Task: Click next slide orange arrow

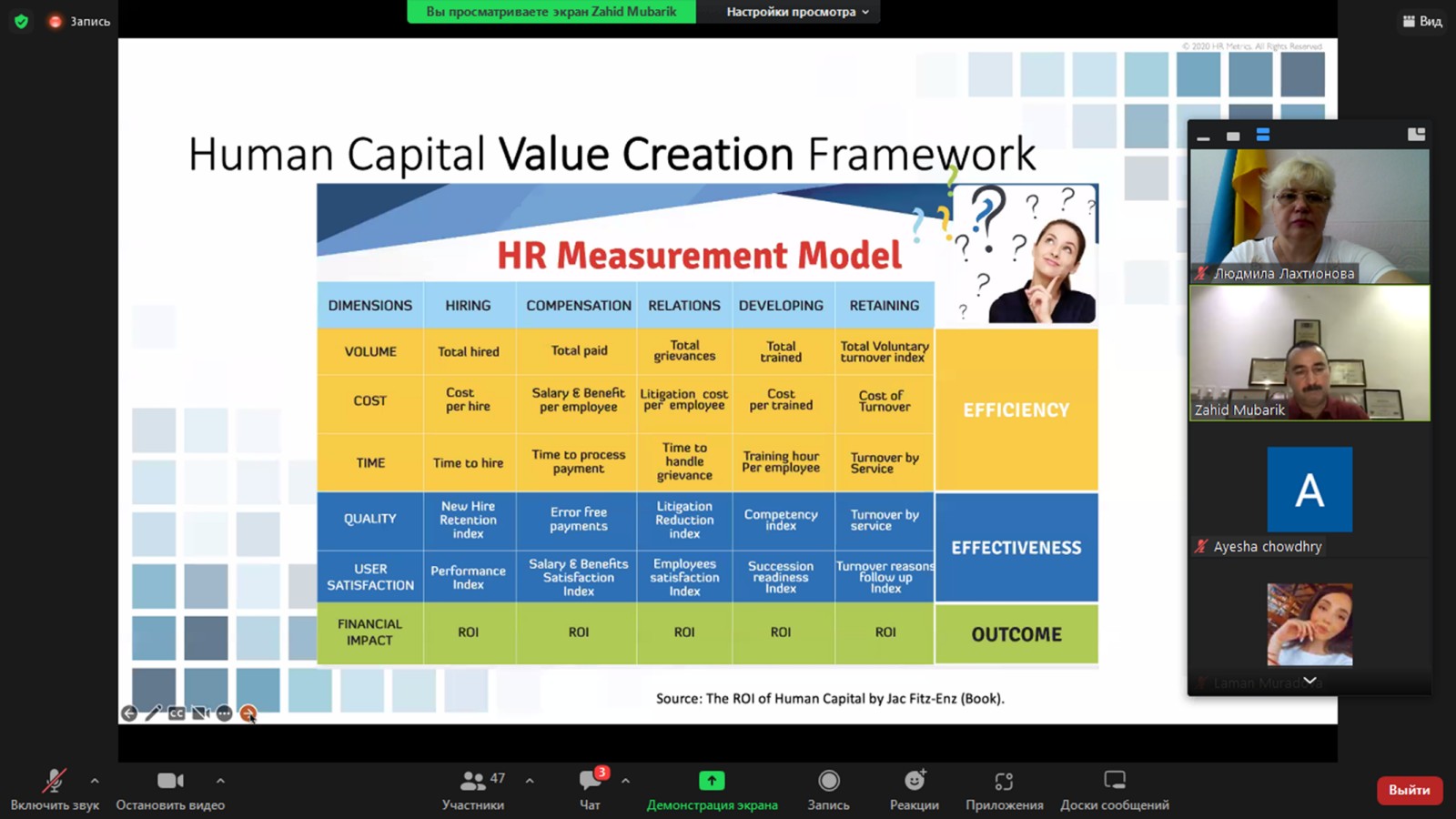Action: point(248,713)
